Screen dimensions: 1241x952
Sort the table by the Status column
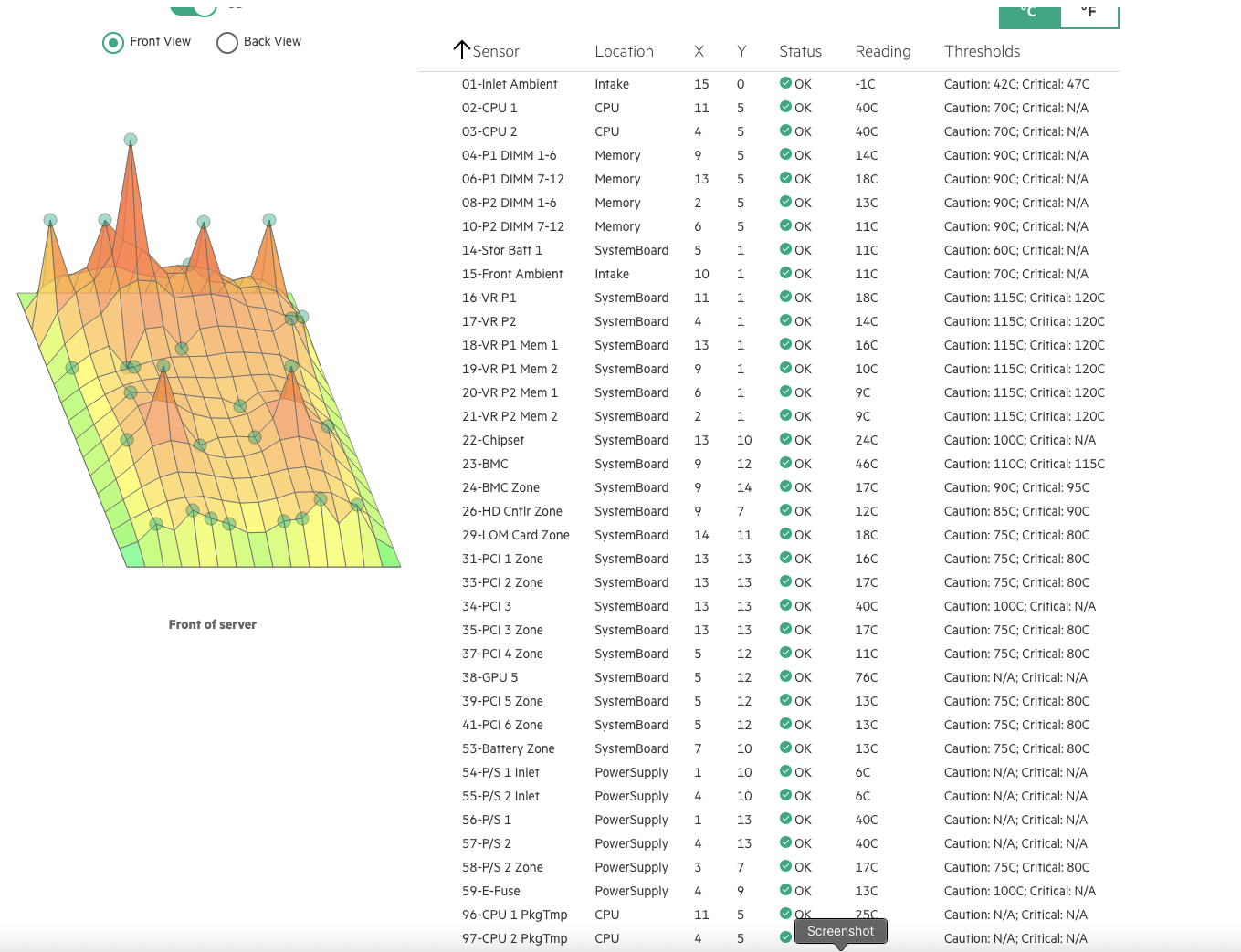(x=800, y=51)
